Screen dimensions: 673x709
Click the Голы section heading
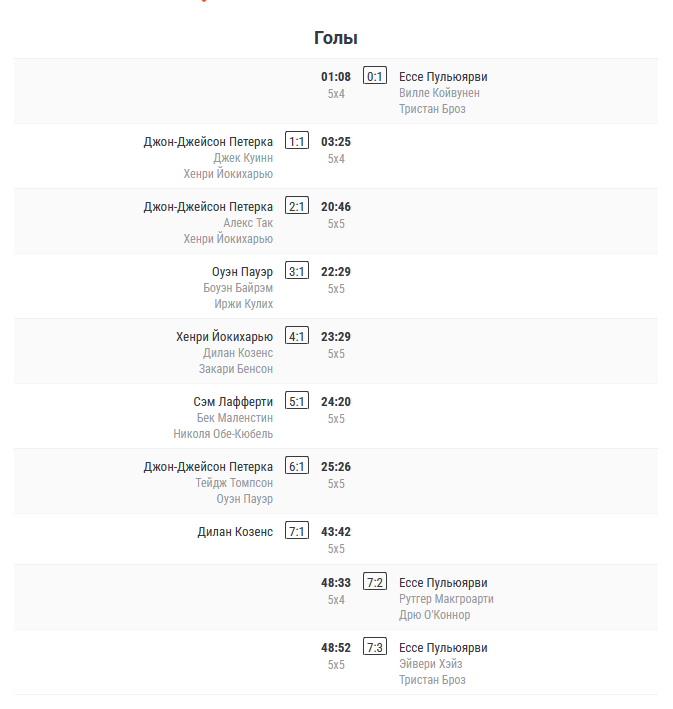(336, 38)
